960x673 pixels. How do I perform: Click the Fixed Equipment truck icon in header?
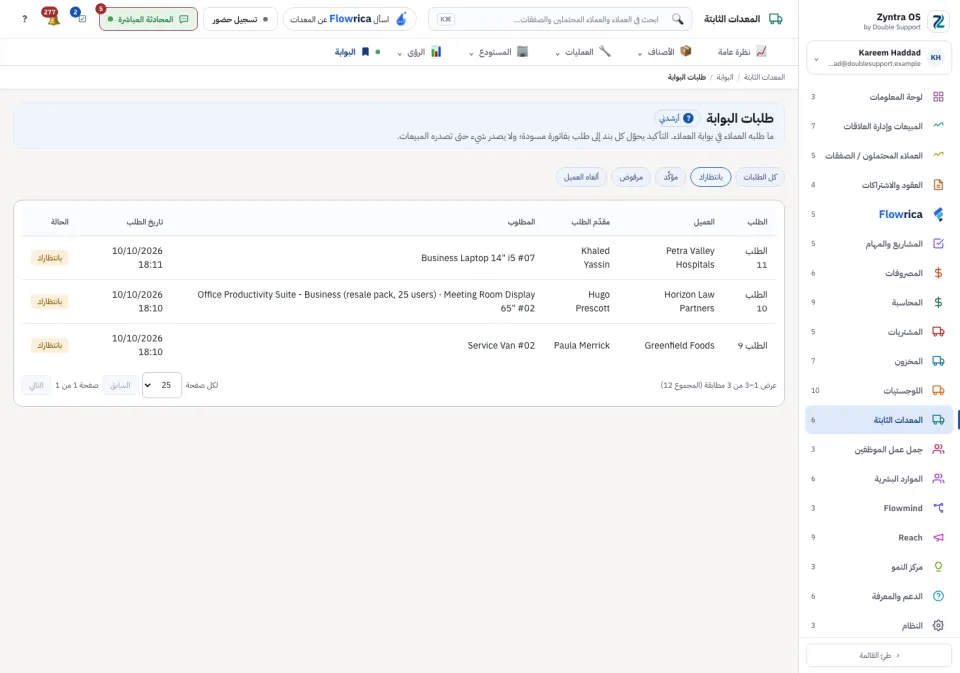click(x=775, y=19)
